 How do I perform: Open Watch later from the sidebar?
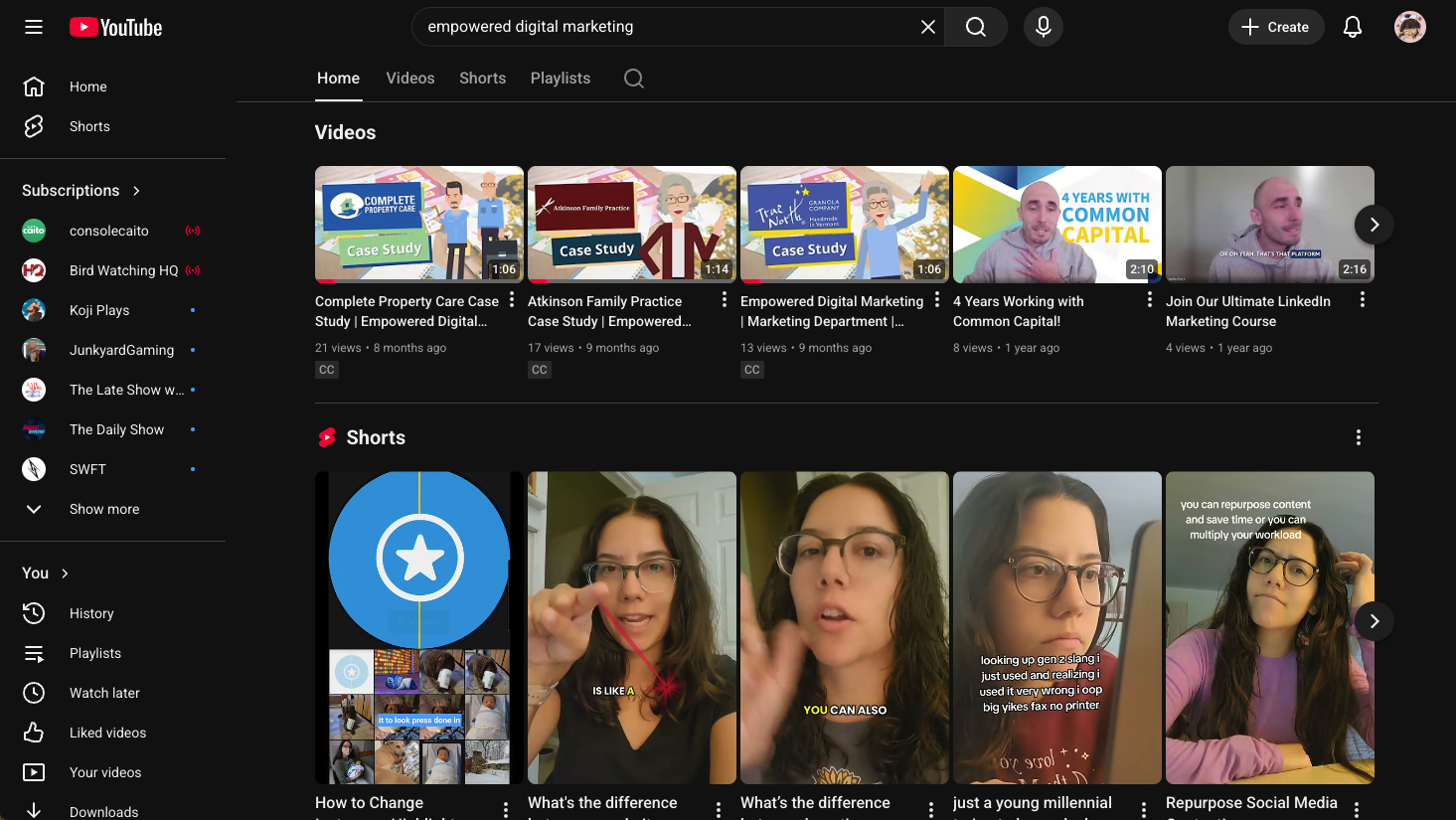[102, 693]
